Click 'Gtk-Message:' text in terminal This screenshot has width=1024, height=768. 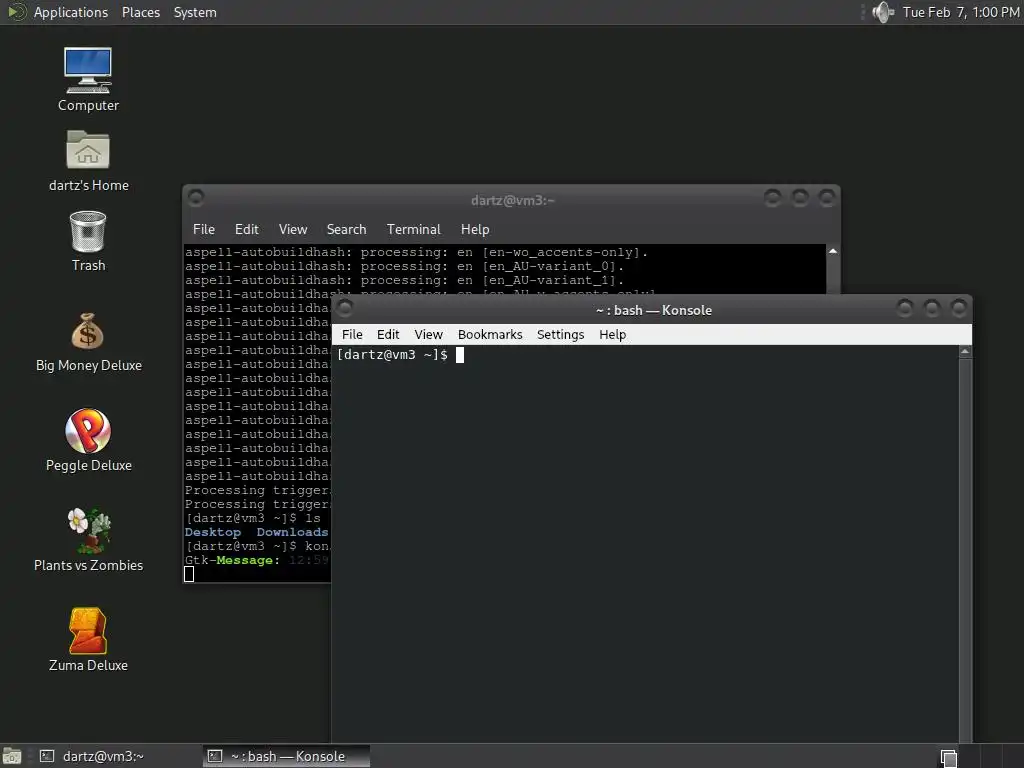232,560
